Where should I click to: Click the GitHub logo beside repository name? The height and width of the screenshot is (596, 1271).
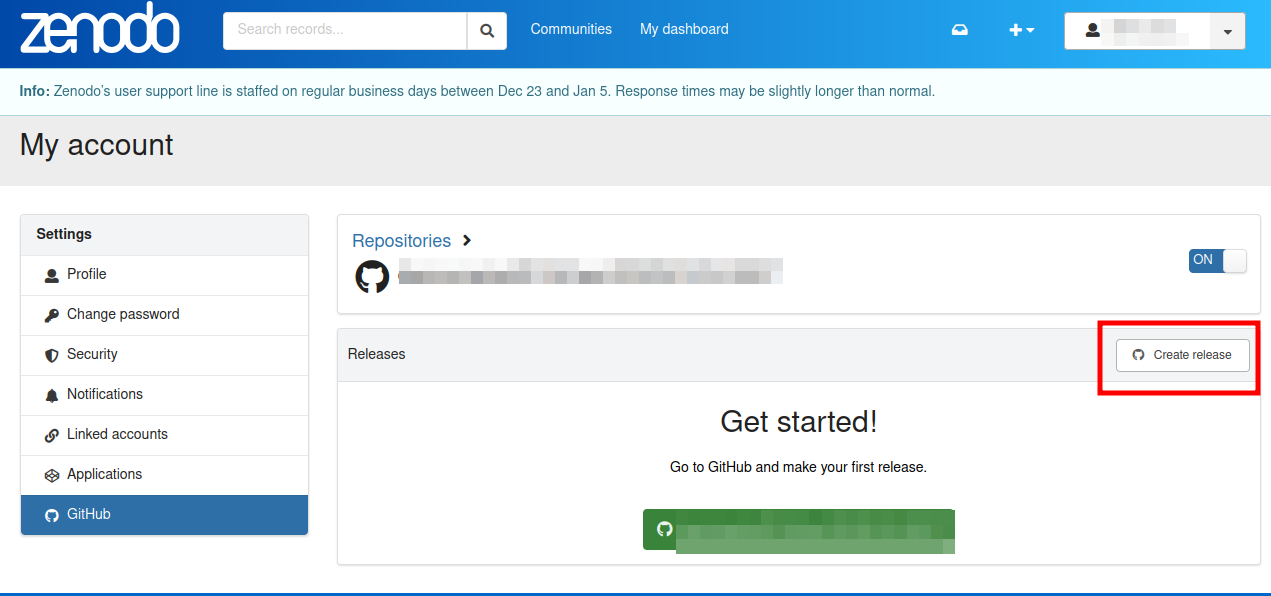pyautogui.click(x=372, y=276)
